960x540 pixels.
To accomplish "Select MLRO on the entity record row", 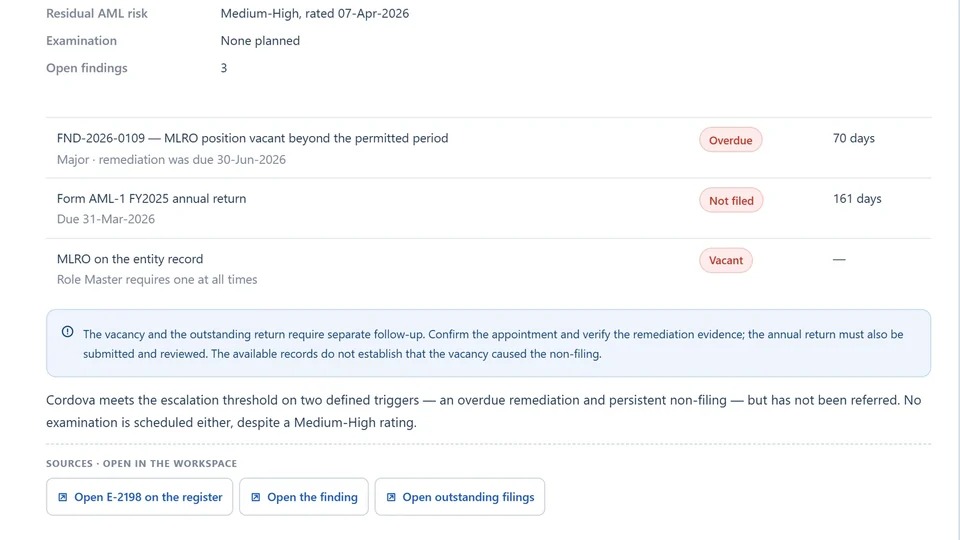I will coord(489,269).
